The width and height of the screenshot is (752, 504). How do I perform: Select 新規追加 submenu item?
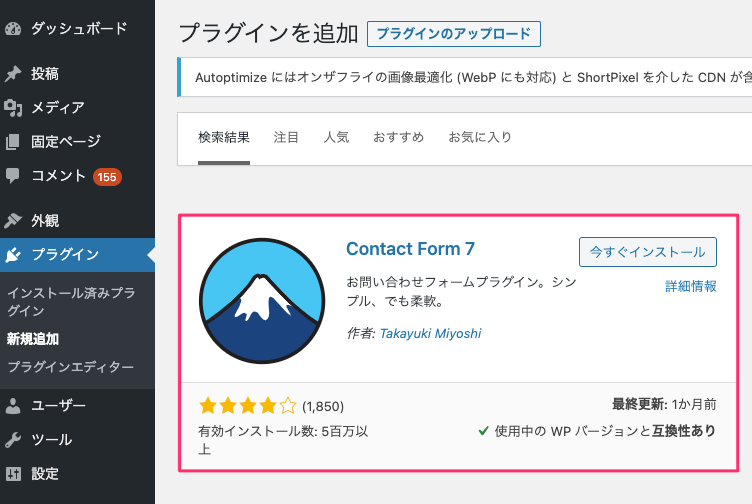point(33,339)
